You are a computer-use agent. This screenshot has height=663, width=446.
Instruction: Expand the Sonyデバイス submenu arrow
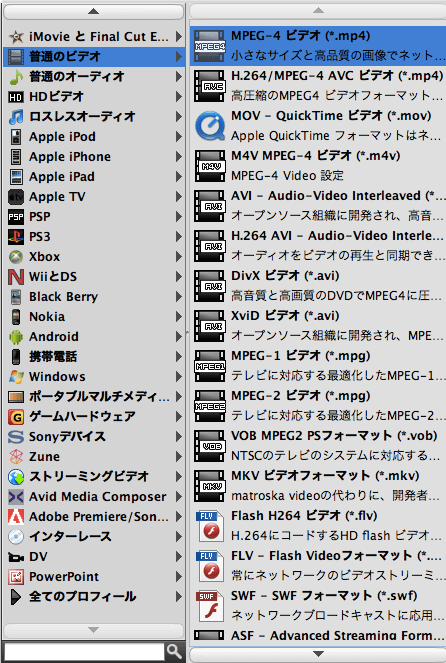[179, 436]
